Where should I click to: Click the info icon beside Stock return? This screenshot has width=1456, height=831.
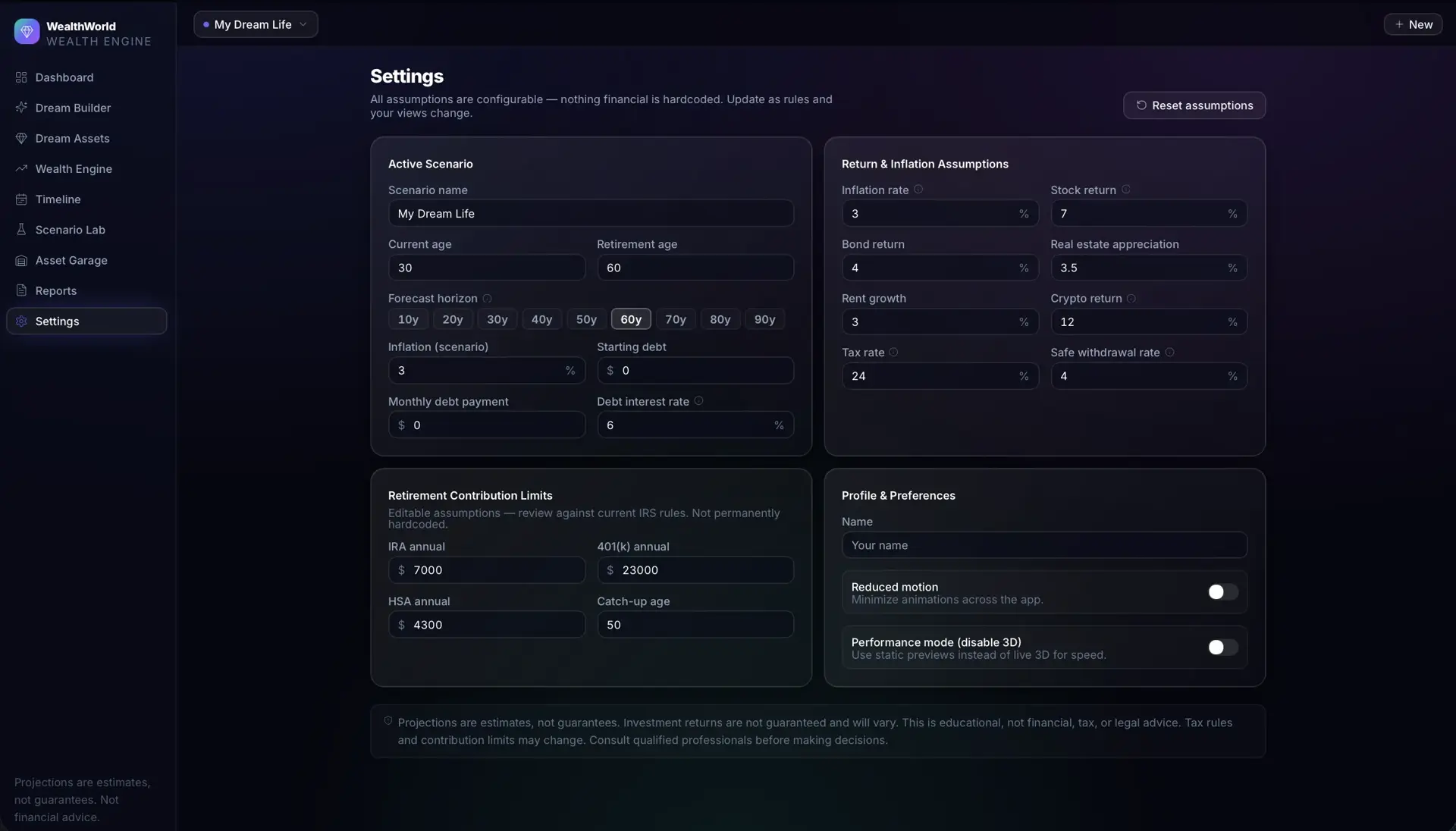[1126, 190]
